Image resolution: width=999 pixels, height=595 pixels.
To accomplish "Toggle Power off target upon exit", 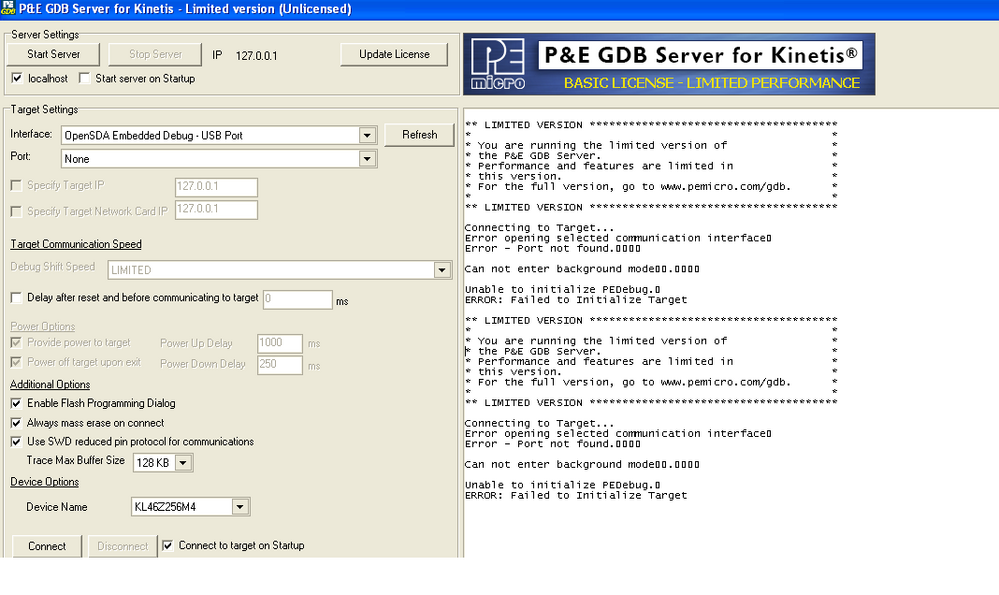I will click(x=17, y=362).
